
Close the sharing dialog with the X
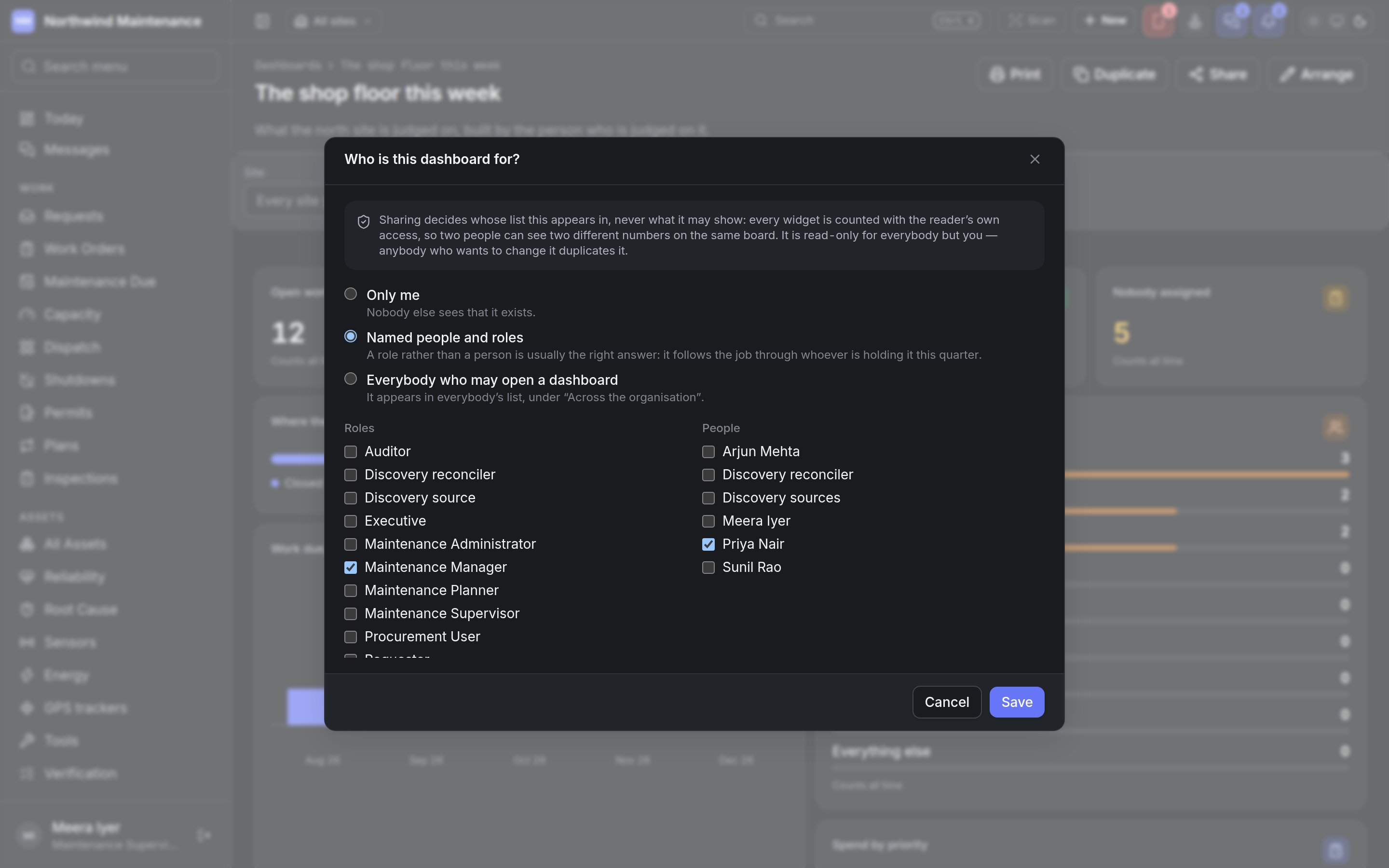tap(1035, 159)
